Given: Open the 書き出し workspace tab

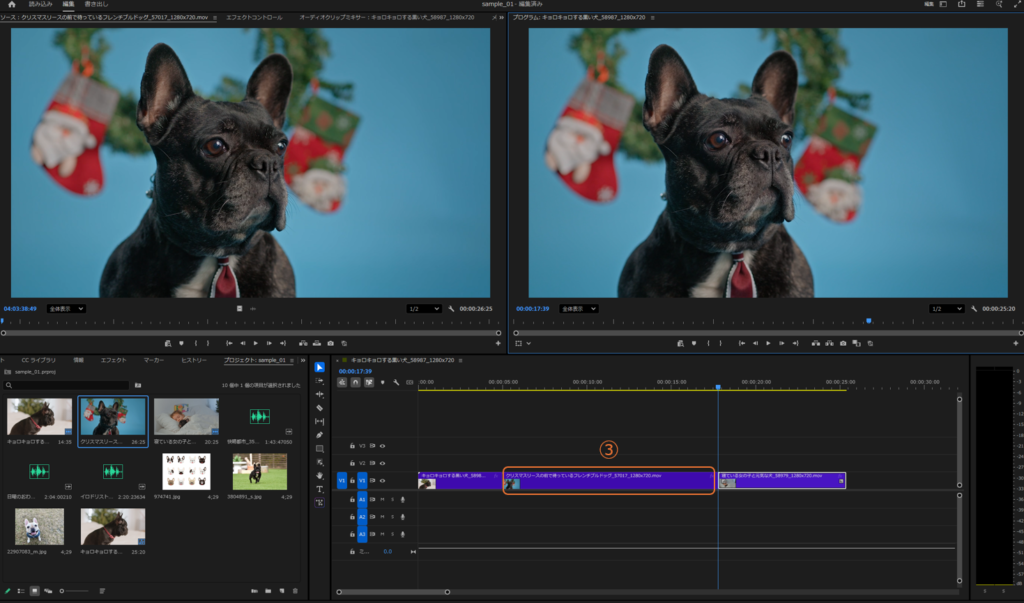Looking at the screenshot, I should pyautogui.click(x=96, y=5).
